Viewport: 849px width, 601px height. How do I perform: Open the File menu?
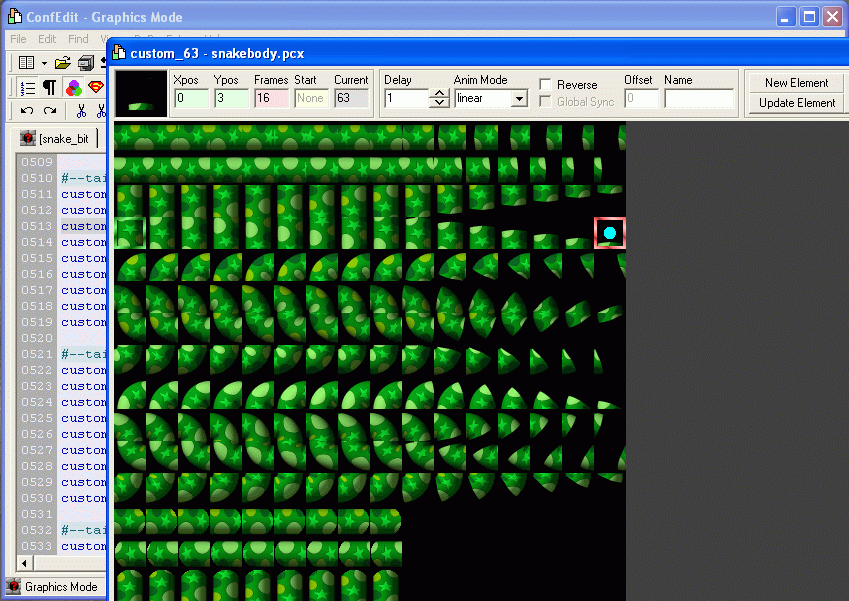tap(18, 39)
